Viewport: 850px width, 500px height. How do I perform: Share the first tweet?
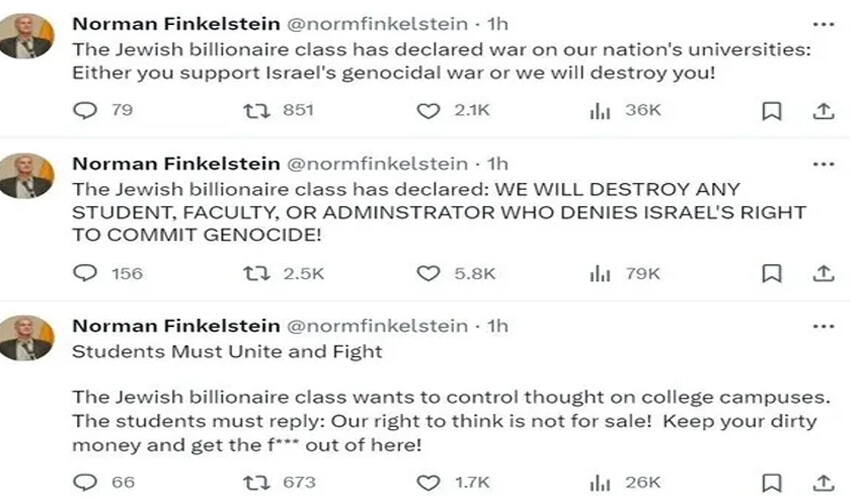(x=823, y=110)
